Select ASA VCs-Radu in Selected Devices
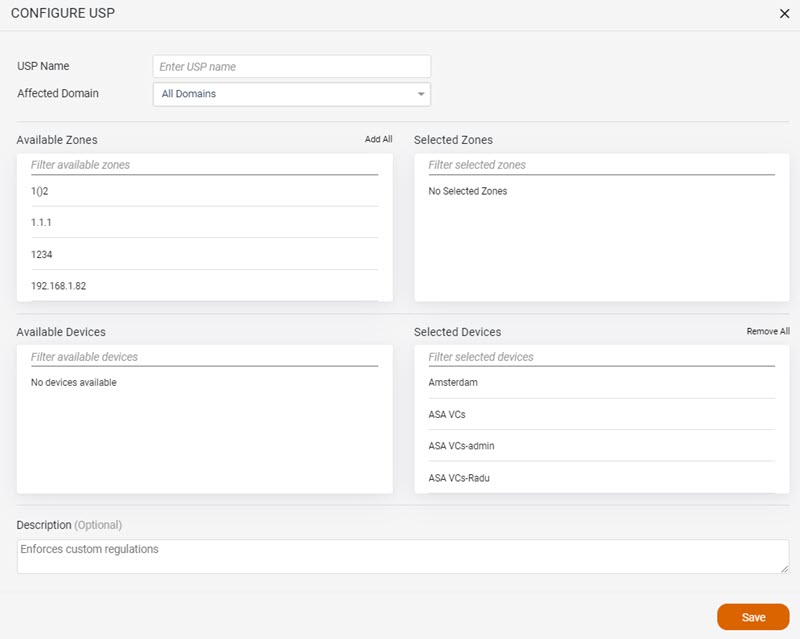Screen dimensions: 800x639 [x=602, y=478]
